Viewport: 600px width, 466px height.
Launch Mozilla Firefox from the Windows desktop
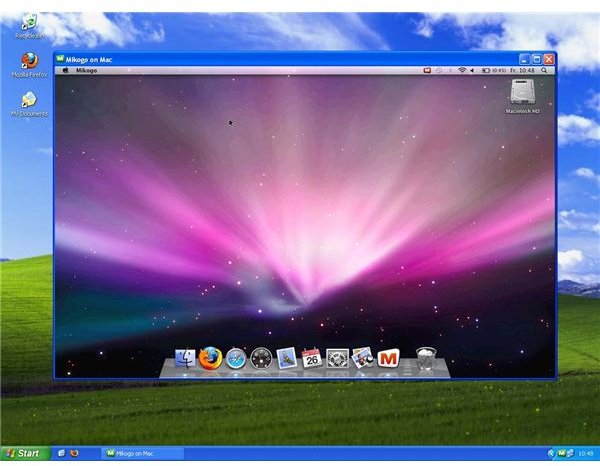tap(29, 65)
